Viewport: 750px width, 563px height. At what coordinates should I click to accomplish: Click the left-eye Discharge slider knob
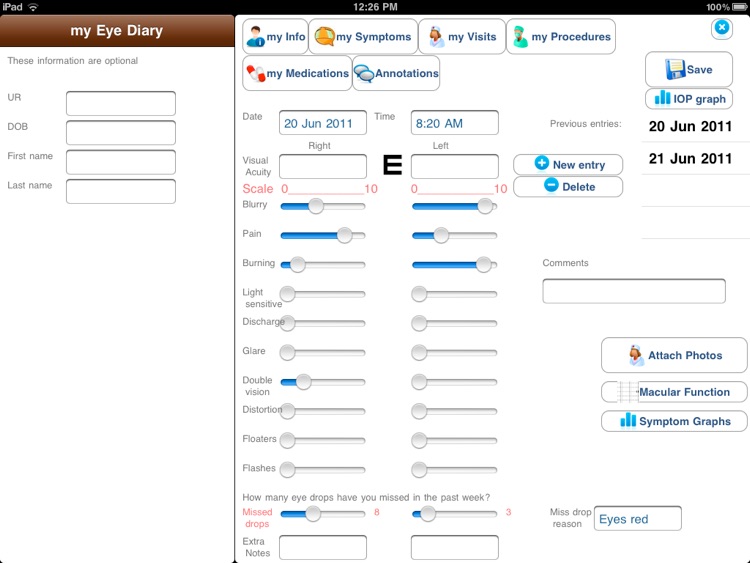(419, 323)
